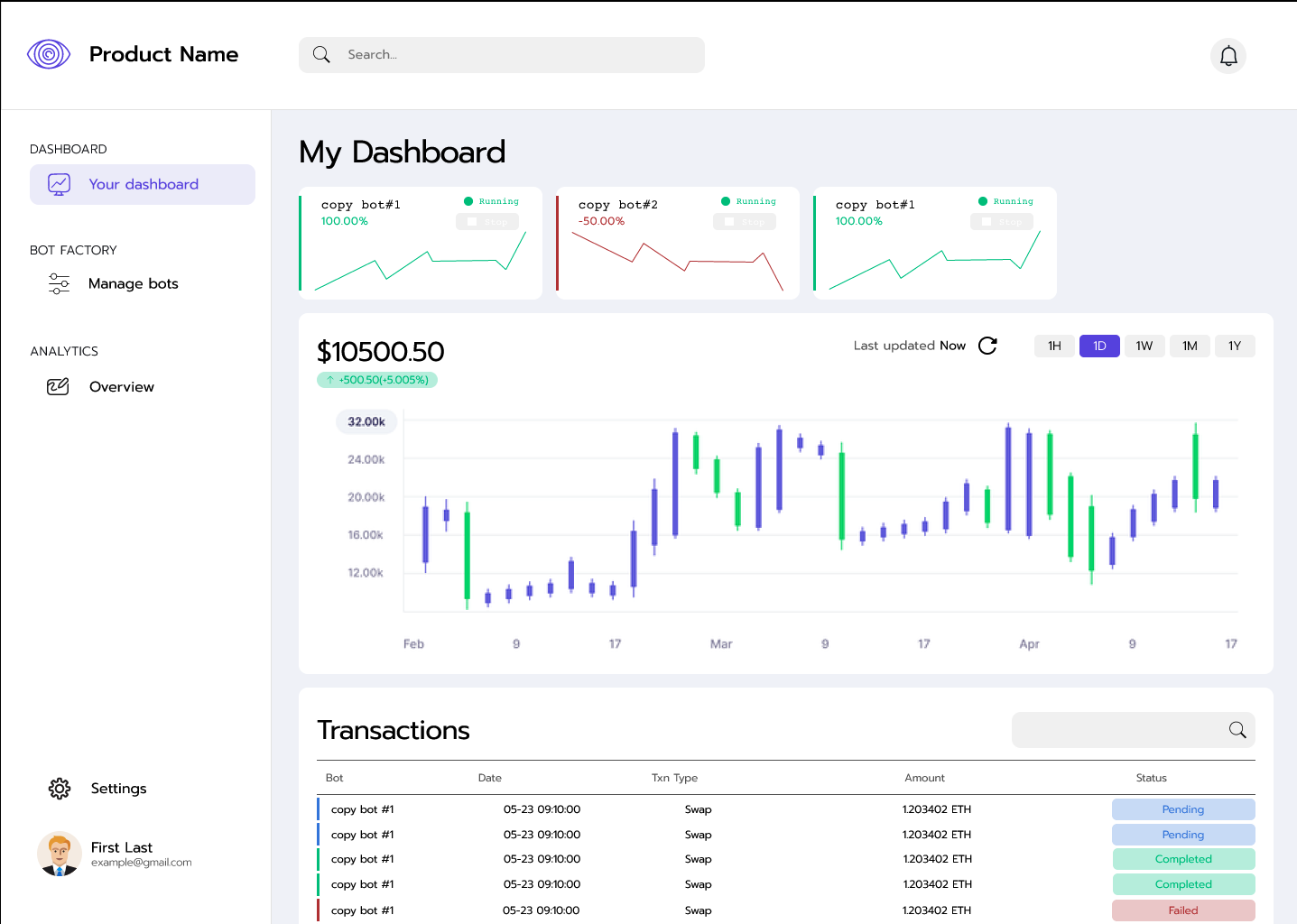Select the 1H time range
This screenshot has height=924, width=1297.
(1054, 346)
